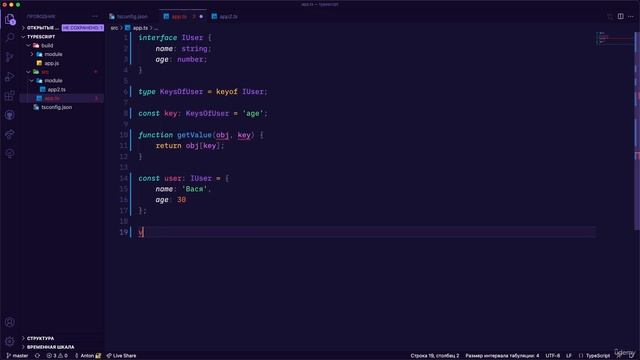Open the Run and Debug view
This screenshot has height=360, width=640.
10,76
